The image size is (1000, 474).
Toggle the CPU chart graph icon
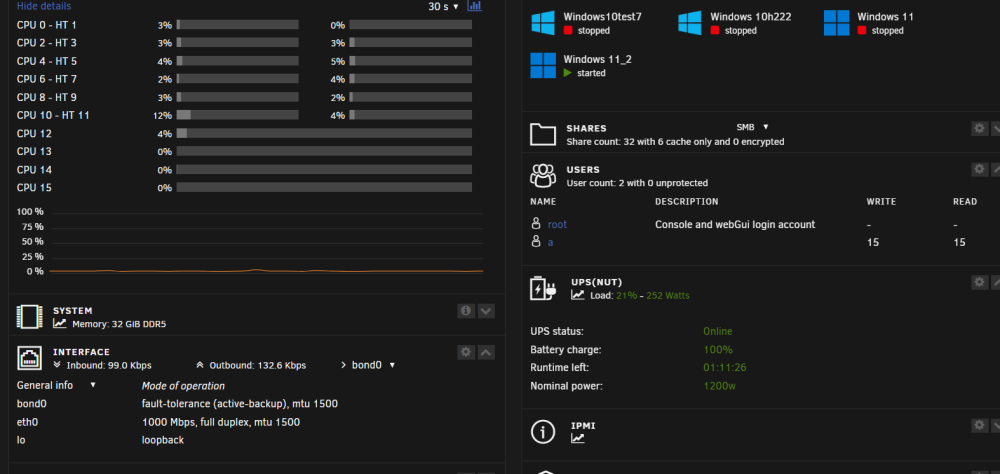474,6
